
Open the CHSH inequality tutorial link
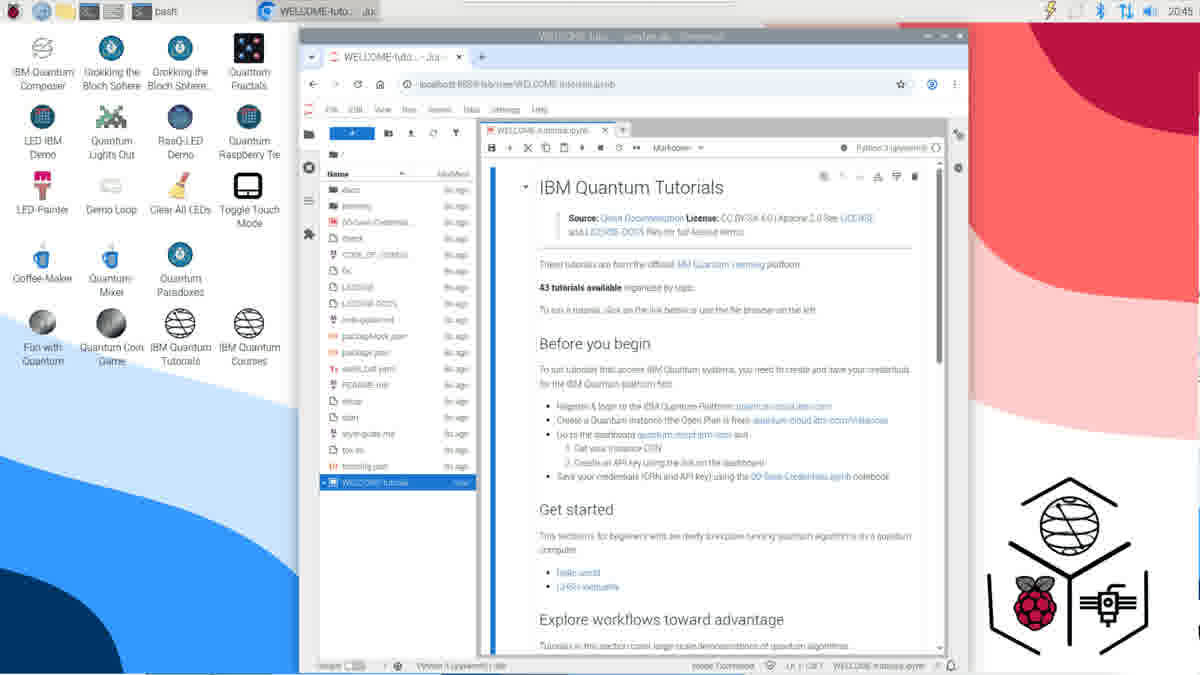tap(588, 587)
